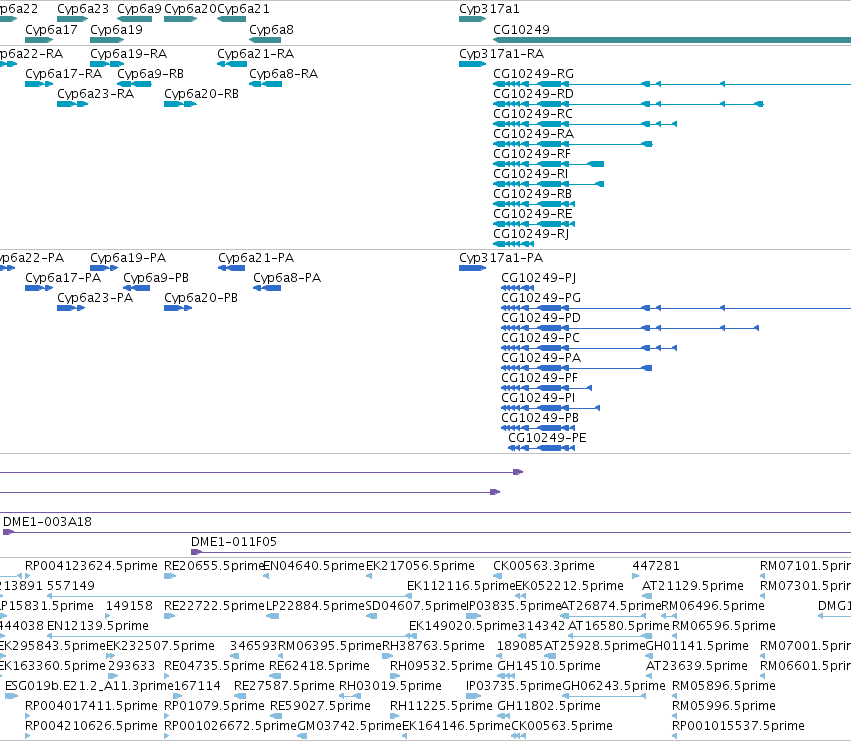Select the CG10249 gene label
This screenshot has width=851, height=741.
pyautogui.click(x=521, y=30)
